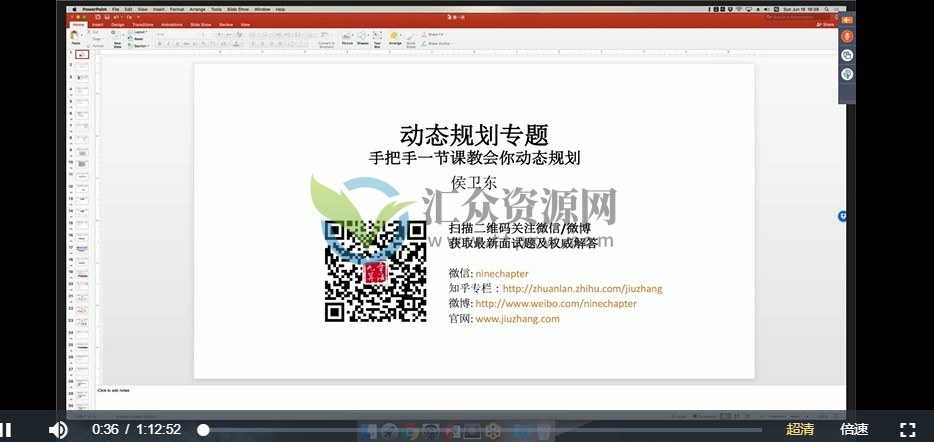The width and height of the screenshot is (934, 442).
Task: Click the QR code image on slide
Action: pyautogui.click(x=375, y=271)
